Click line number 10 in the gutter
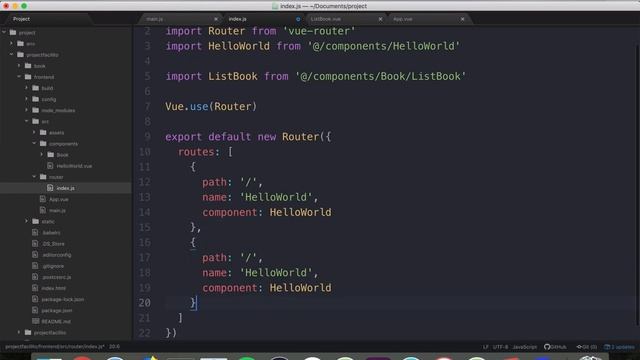Image resolution: width=640 pixels, height=360 pixels. pos(144,152)
